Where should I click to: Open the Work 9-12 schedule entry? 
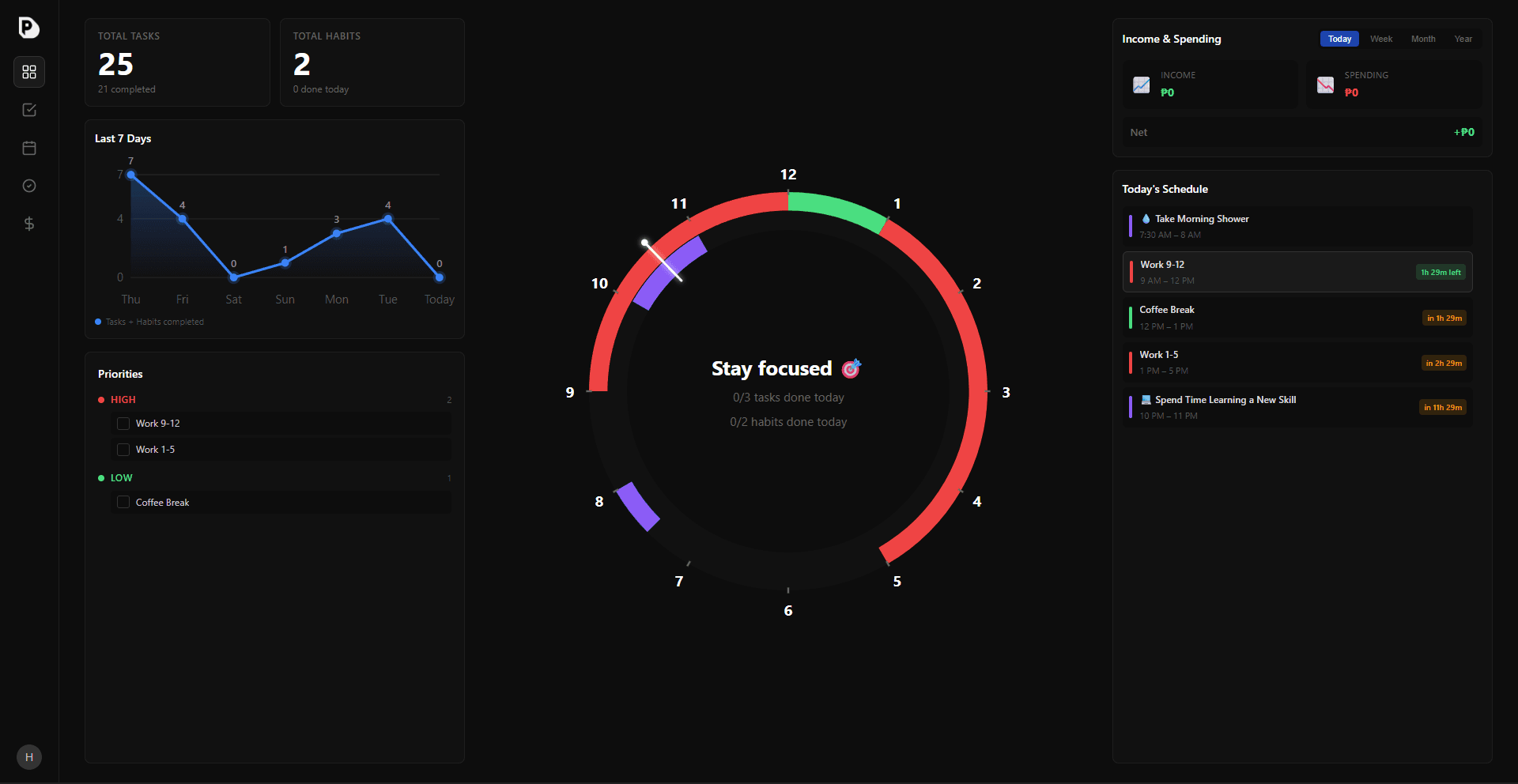pos(1297,272)
